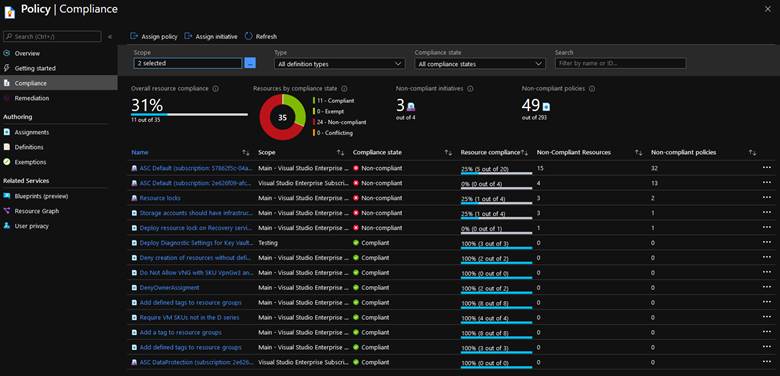Screen dimensions: 780x376
Task: Open ellipsis menu for Resource locks row
Action: coord(767,197)
